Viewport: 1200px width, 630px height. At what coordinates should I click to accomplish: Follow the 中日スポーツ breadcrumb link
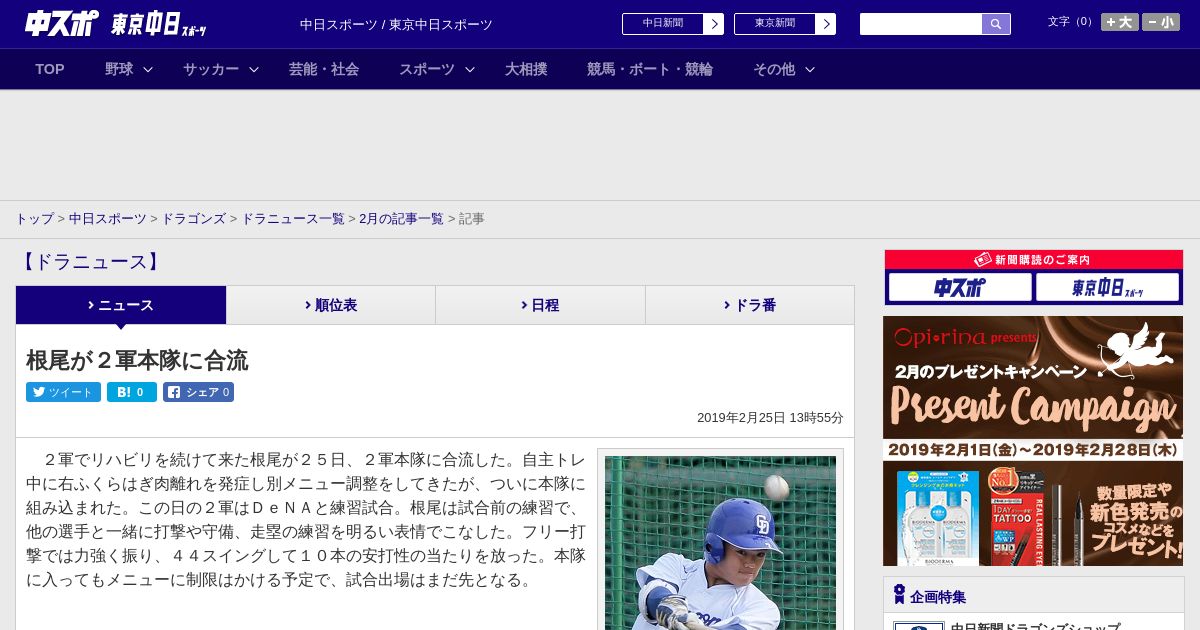pyautogui.click(x=108, y=218)
